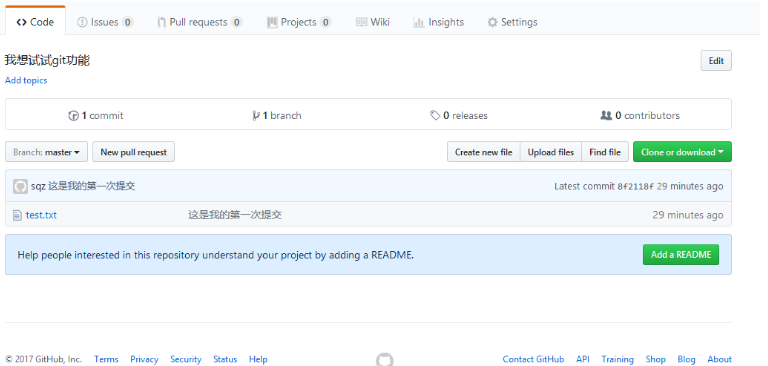768x366 pixels.
Task: Click the Settings gear icon
Action: tap(492, 22)
